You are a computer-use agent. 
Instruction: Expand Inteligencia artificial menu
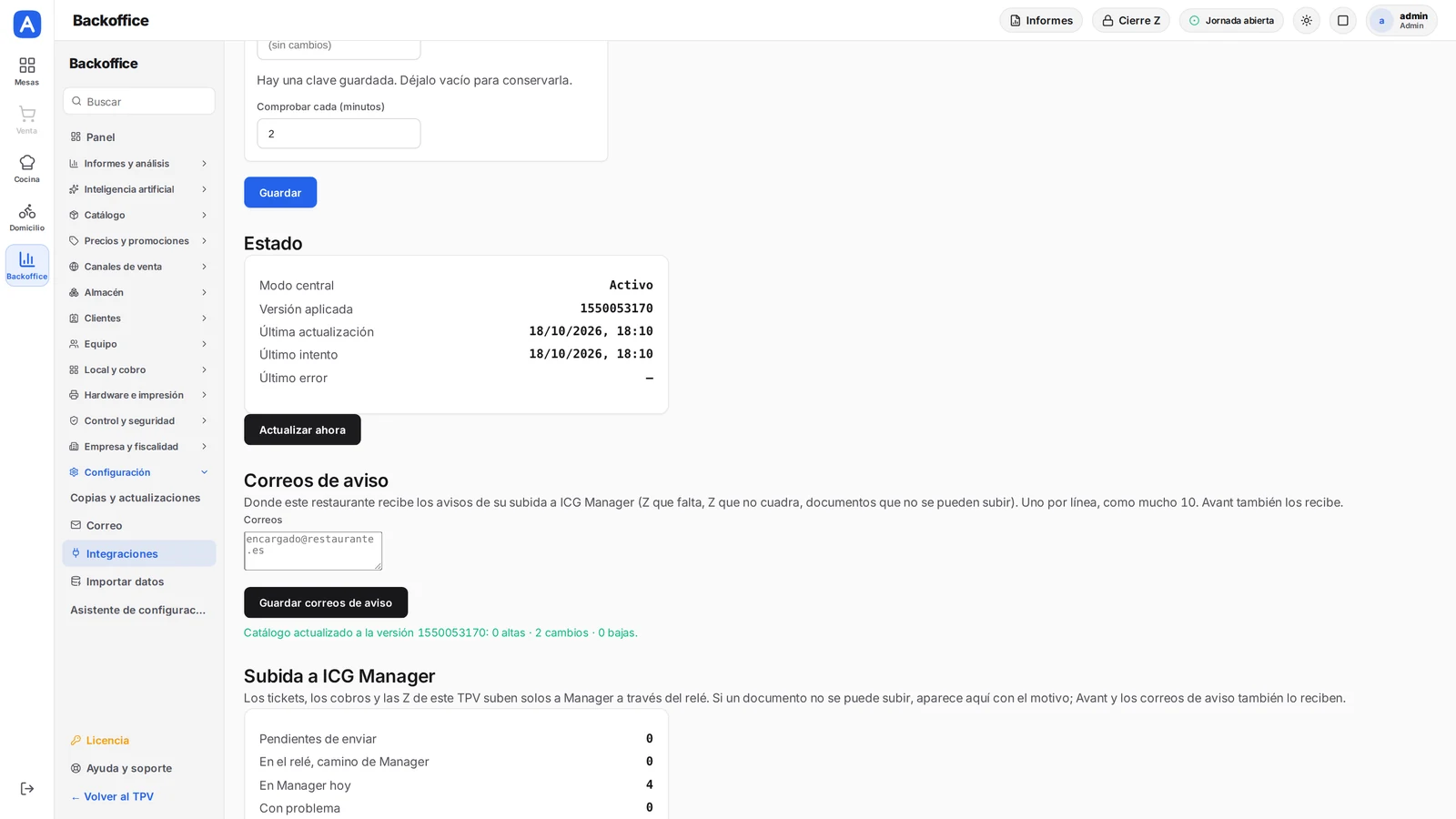pos(139,189)
